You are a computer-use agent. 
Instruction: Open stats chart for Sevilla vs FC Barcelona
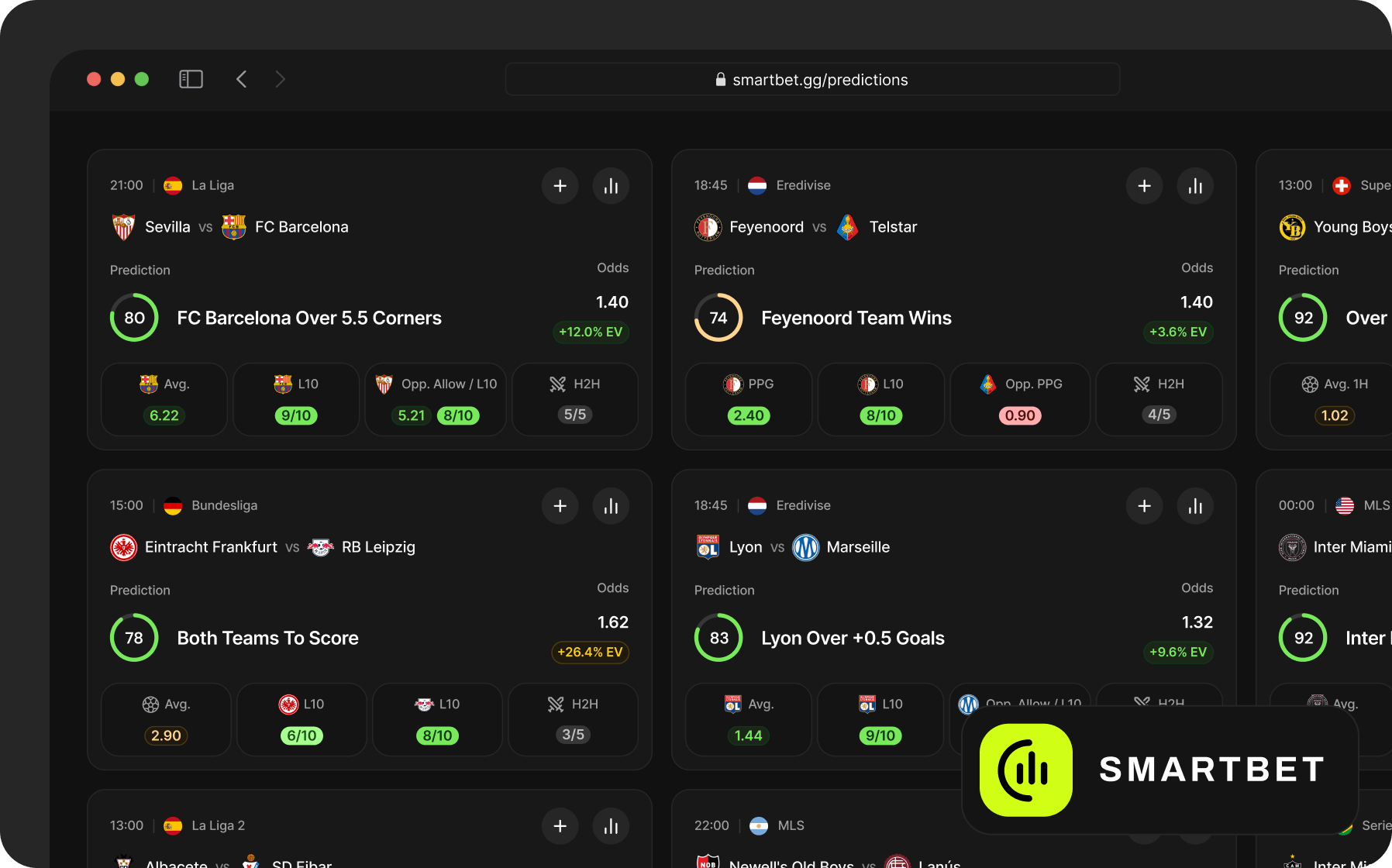pyautogui.click(x=612, y=186)
